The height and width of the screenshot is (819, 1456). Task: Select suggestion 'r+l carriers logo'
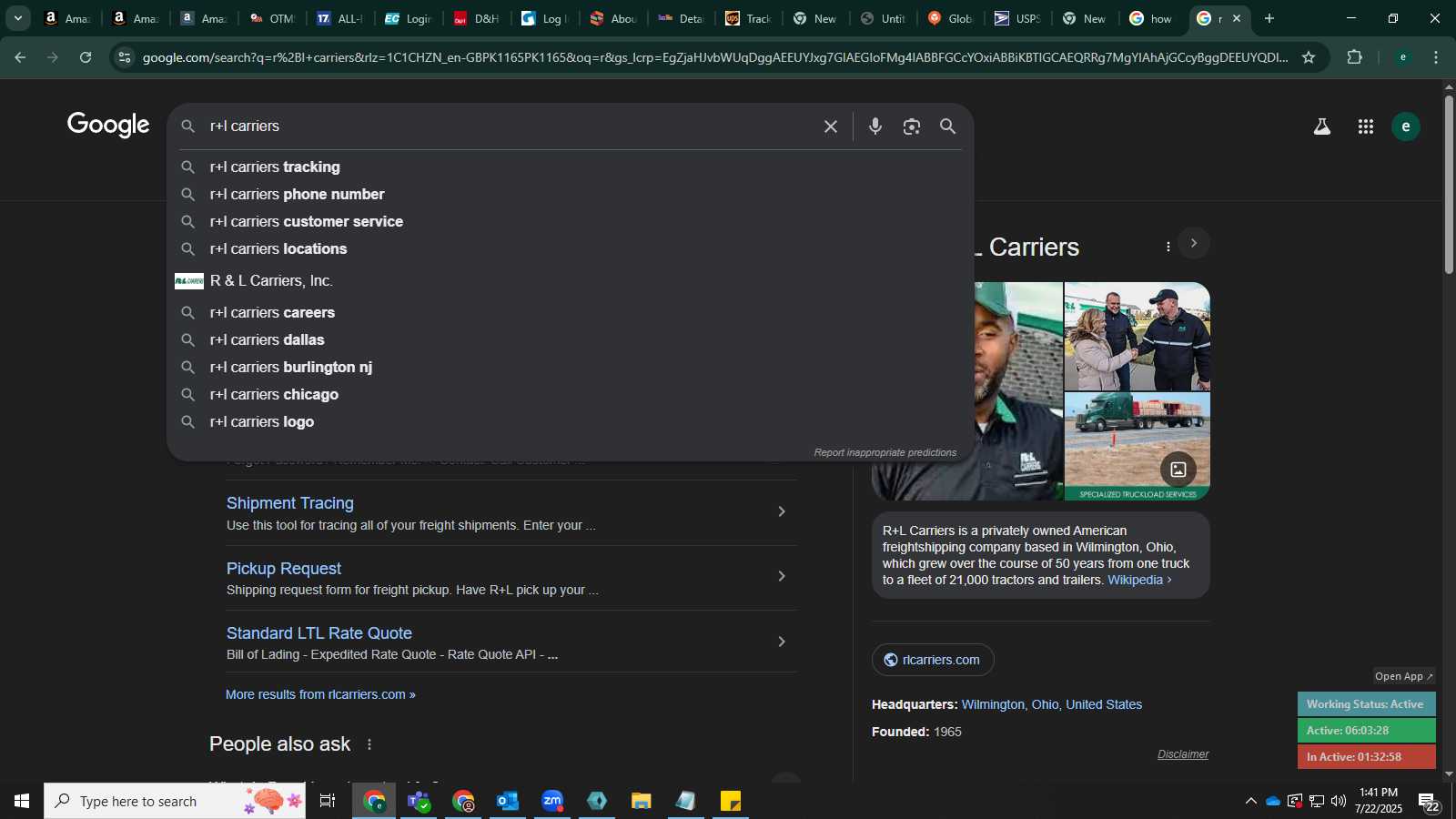[x=571, y=421]
